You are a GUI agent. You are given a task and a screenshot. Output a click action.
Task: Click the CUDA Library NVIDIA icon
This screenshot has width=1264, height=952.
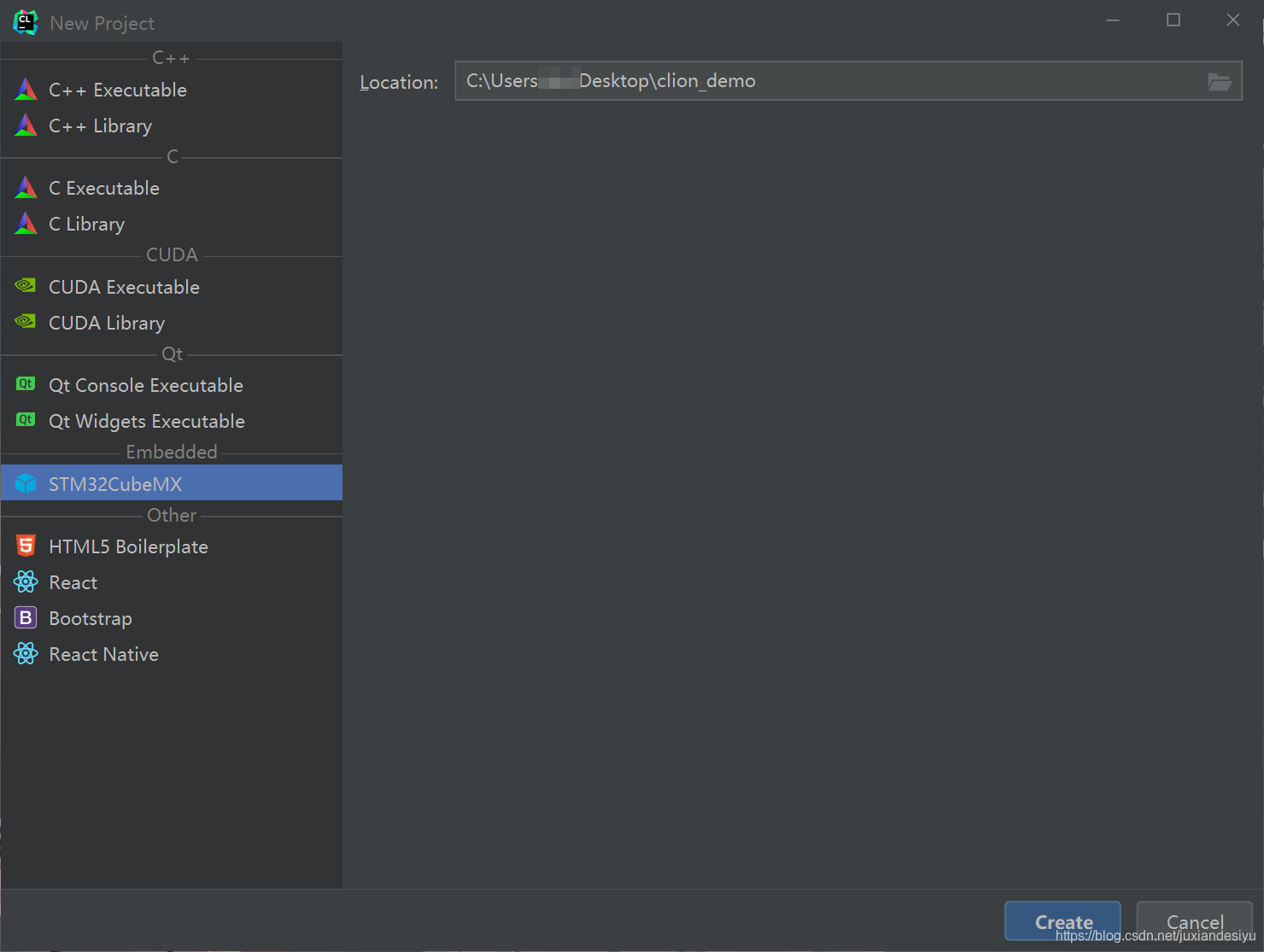point(26,322)
